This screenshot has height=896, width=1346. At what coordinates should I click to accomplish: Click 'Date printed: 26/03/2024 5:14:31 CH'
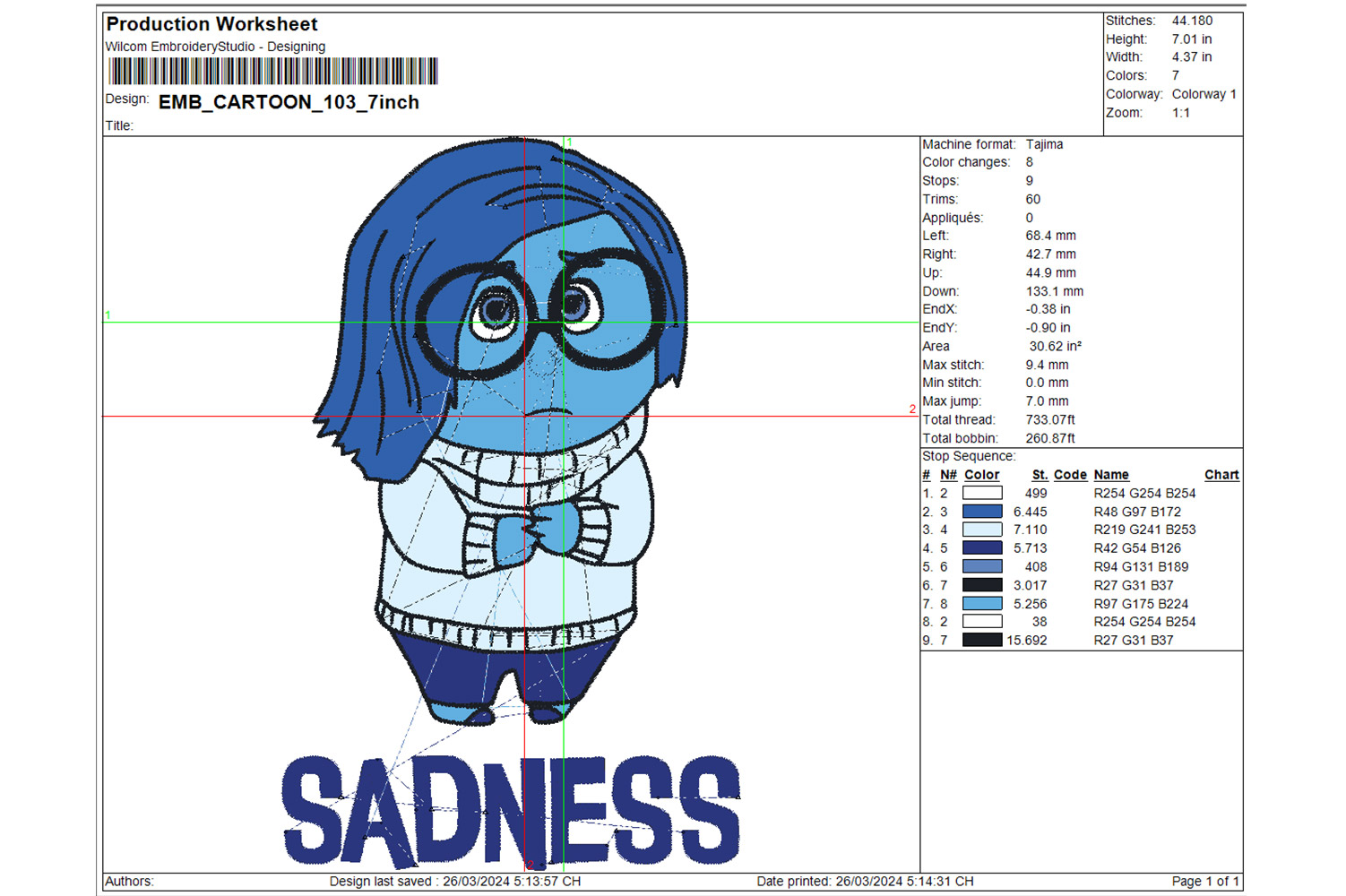click(x=865, y=882)
